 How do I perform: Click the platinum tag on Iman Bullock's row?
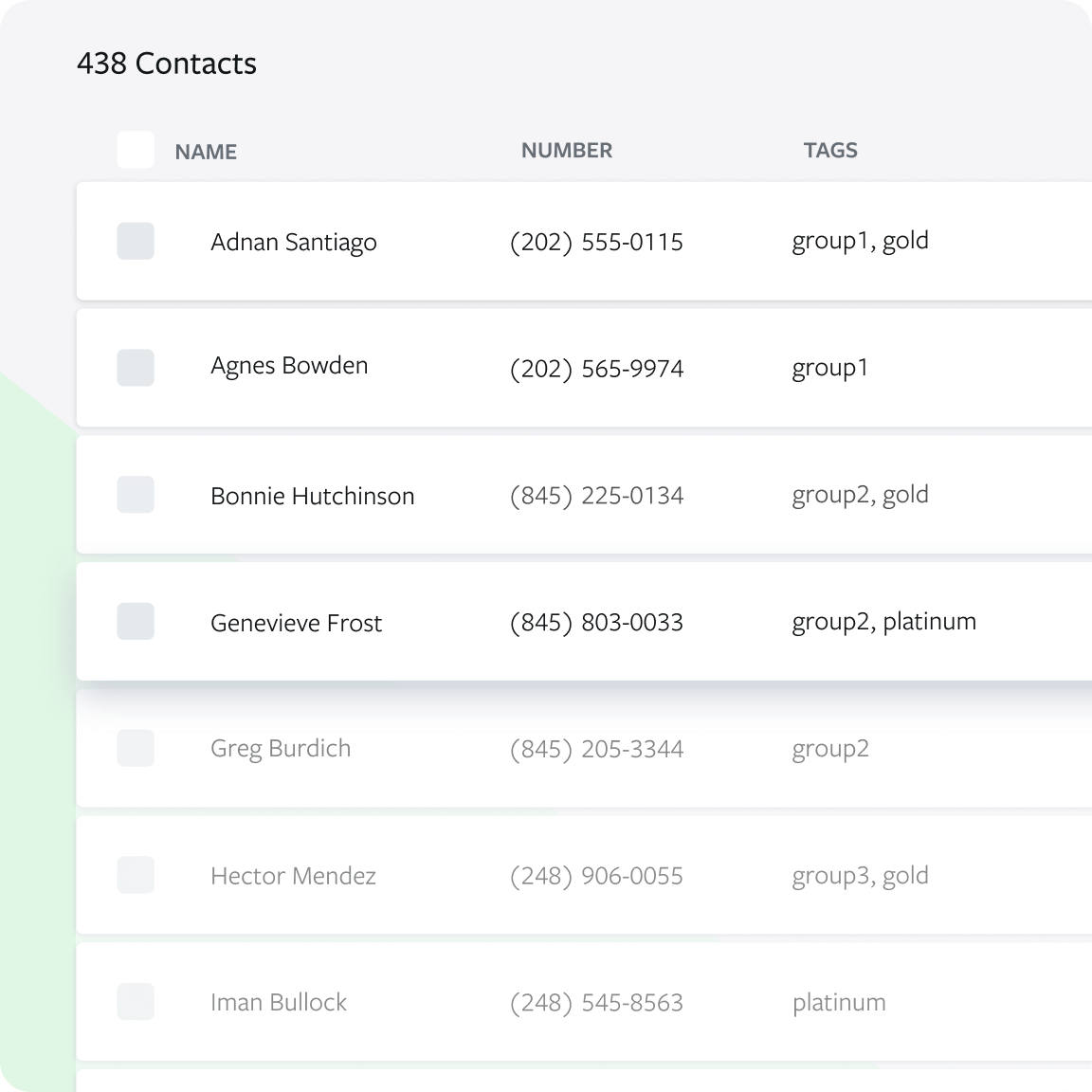pyautogui.click(x=839, y=1001)
